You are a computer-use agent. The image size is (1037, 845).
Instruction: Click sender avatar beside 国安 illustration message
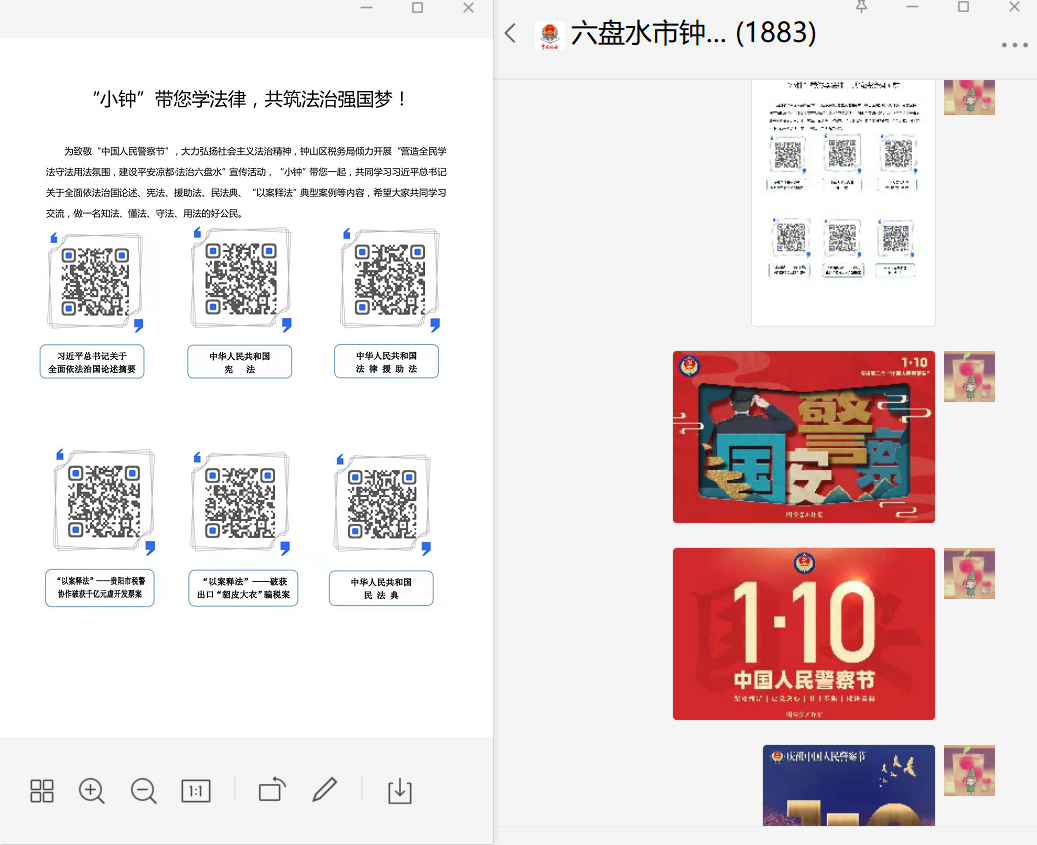969,376
